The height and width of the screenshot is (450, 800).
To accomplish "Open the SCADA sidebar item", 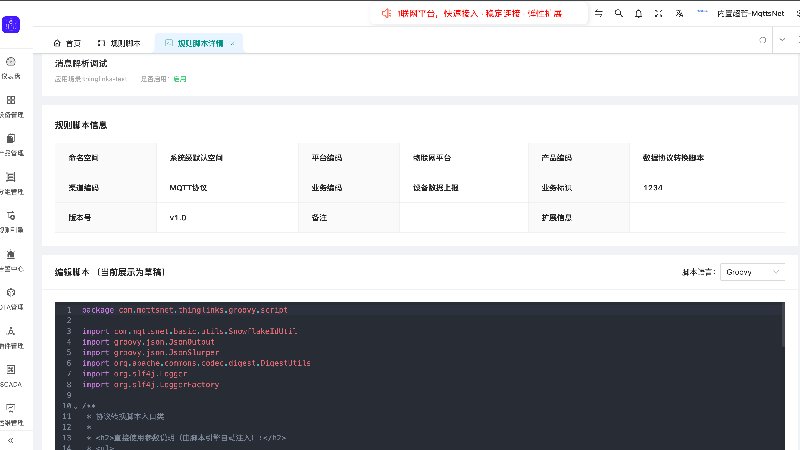I will coord(11,376).
